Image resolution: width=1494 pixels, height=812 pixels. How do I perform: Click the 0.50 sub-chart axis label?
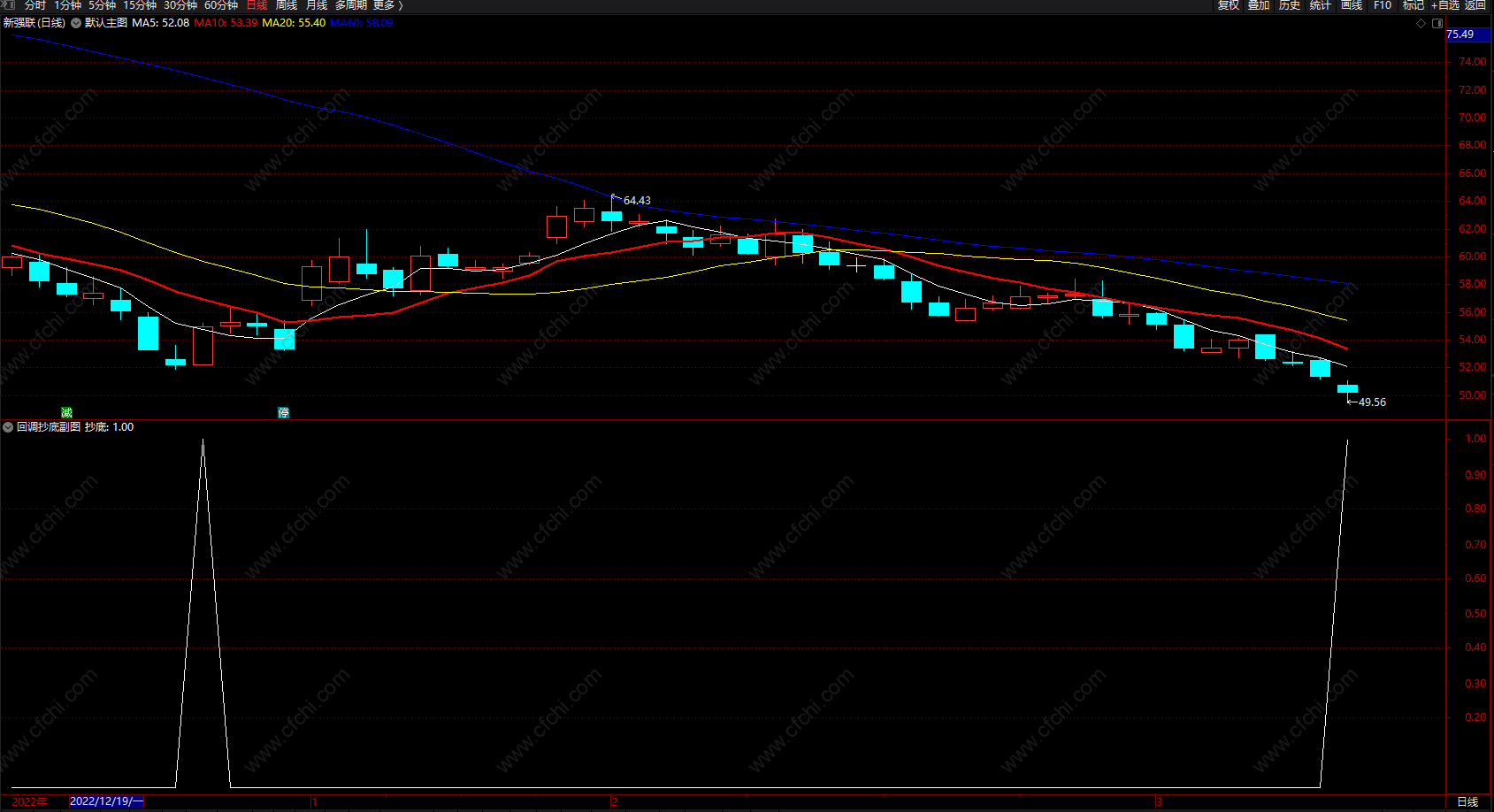point(1475,614)
